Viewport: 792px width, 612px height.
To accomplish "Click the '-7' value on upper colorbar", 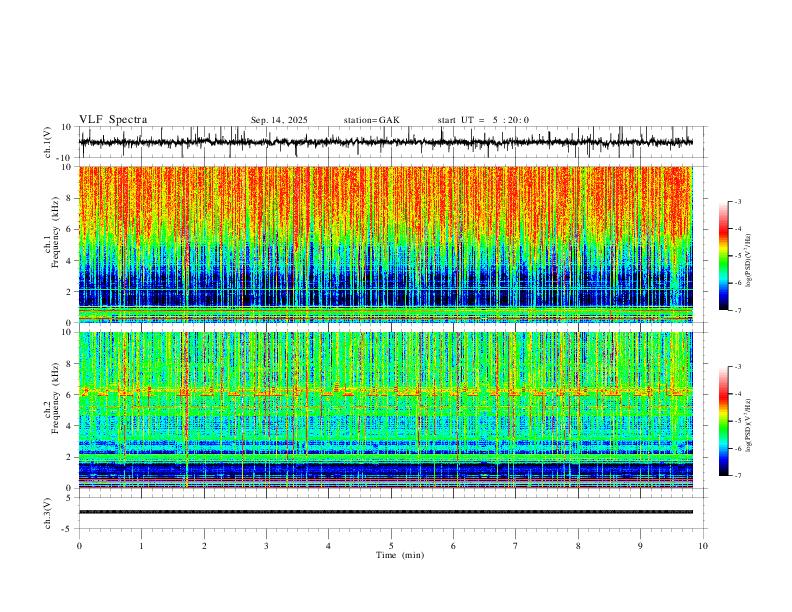I will 737,310.
